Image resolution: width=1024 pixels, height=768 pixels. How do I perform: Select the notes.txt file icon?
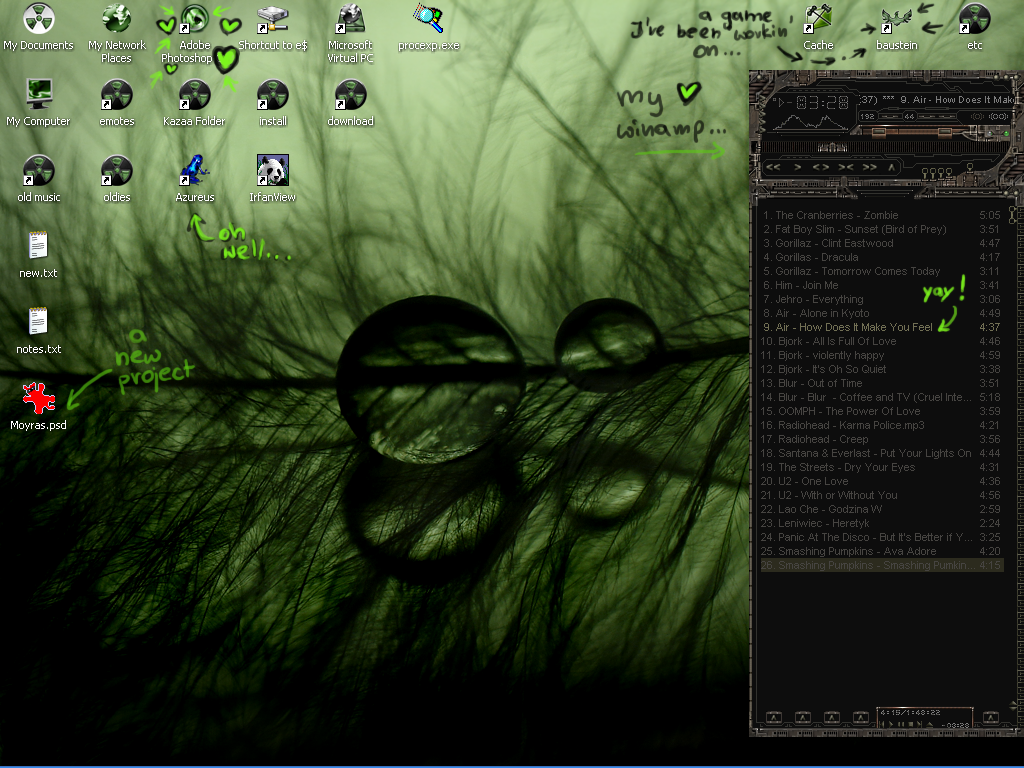coord(39,330)
